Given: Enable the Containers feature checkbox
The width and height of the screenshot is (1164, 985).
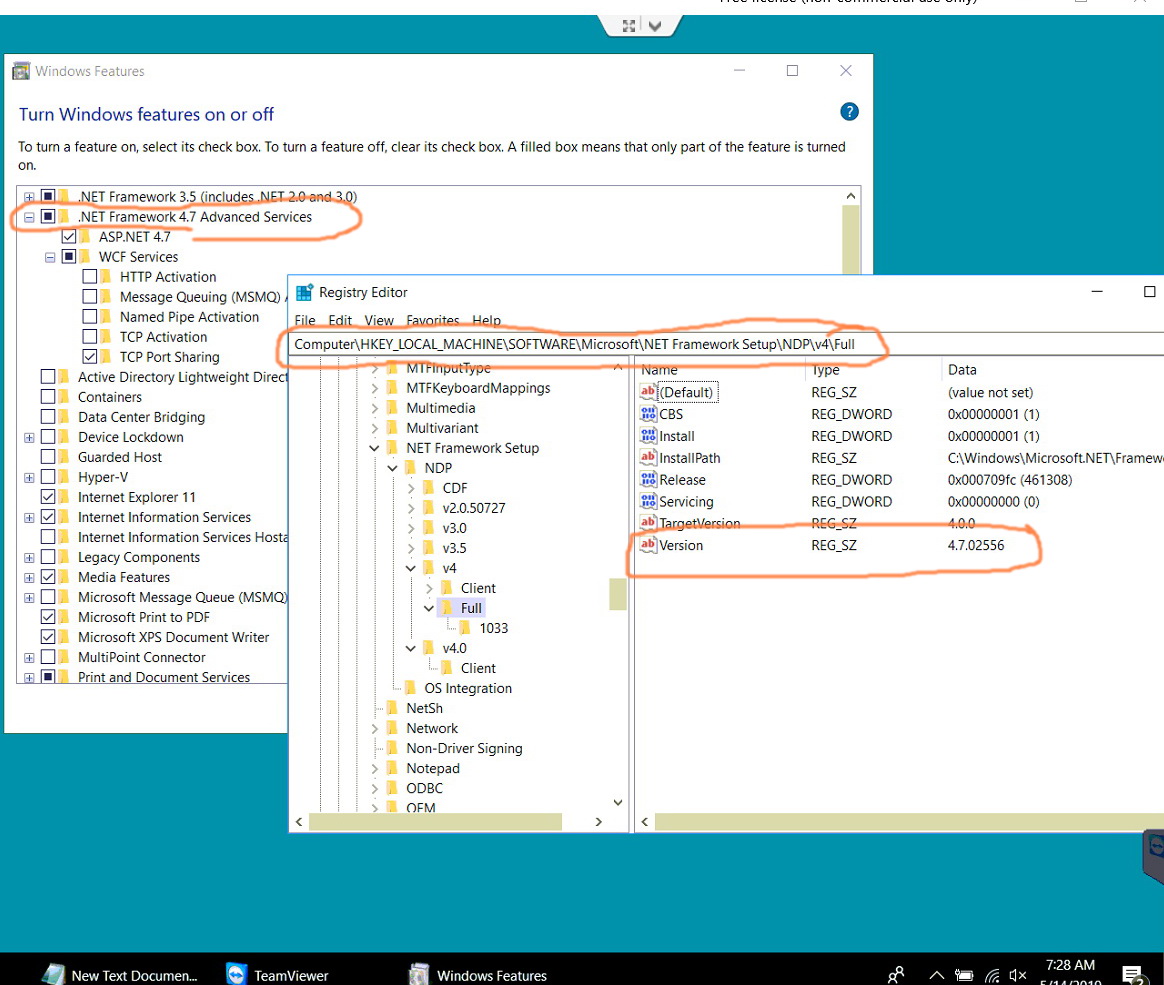Looking at the screenshot, I should (x=48, y=396).
